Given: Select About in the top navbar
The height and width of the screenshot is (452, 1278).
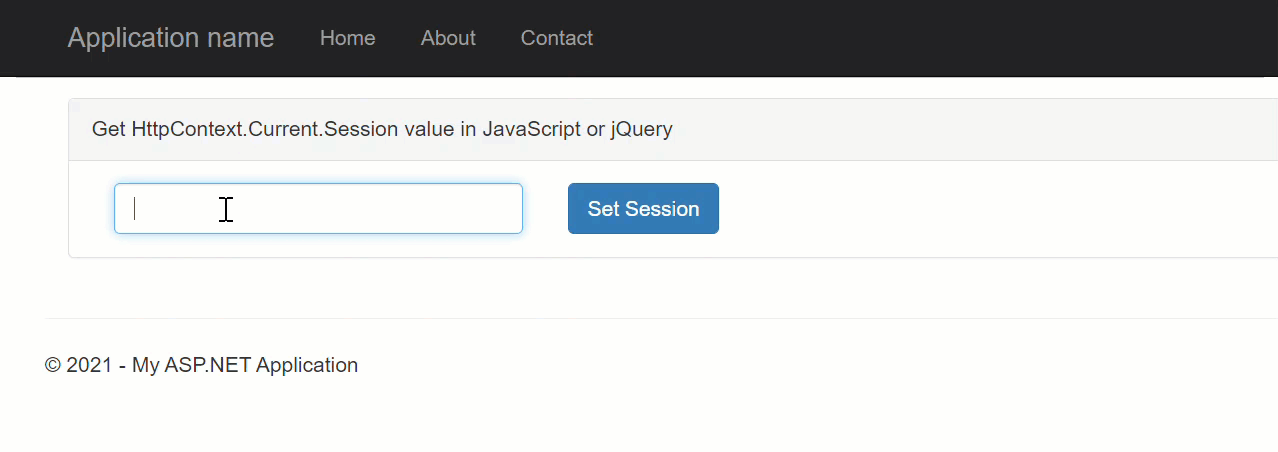Looking at the screenshot, I should [x=448, y=38].
